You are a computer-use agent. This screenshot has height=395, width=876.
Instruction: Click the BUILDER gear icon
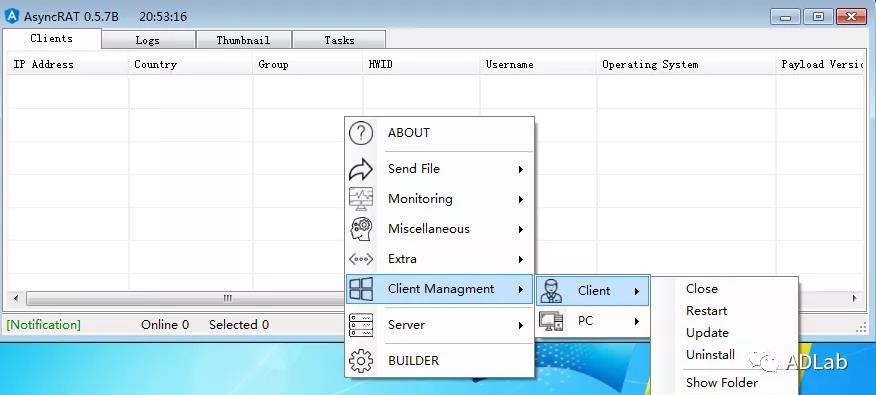(x=361, y=361)
